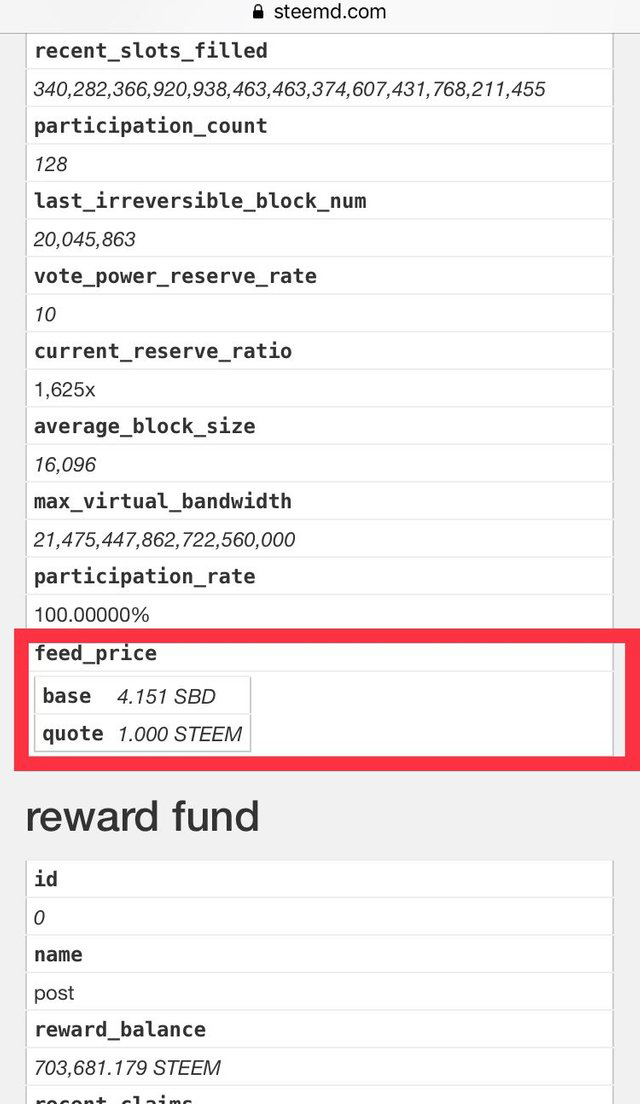
Task: Select the max_virtual_bandwidth number
Action: [164, 540]
